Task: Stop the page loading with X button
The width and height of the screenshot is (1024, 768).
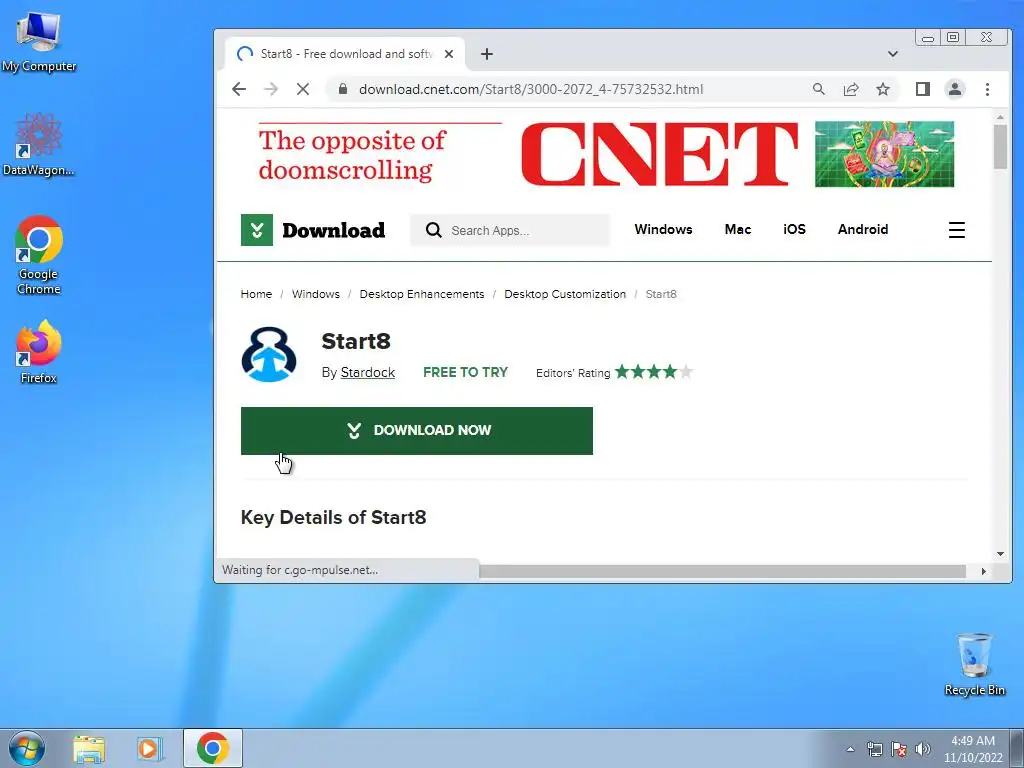Action: click(x=303, y=89)
